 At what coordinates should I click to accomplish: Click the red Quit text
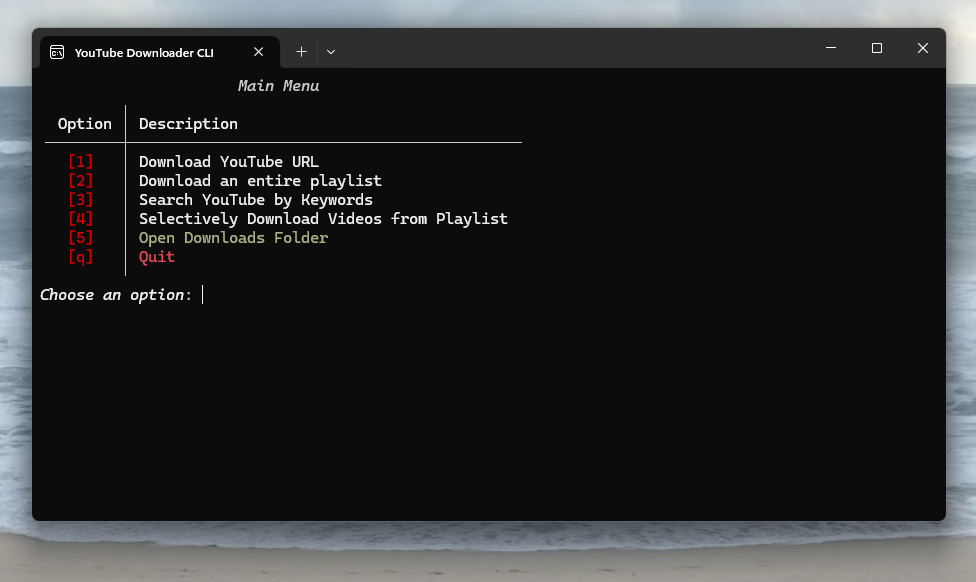pyautogui.click(x=157, y=257)
